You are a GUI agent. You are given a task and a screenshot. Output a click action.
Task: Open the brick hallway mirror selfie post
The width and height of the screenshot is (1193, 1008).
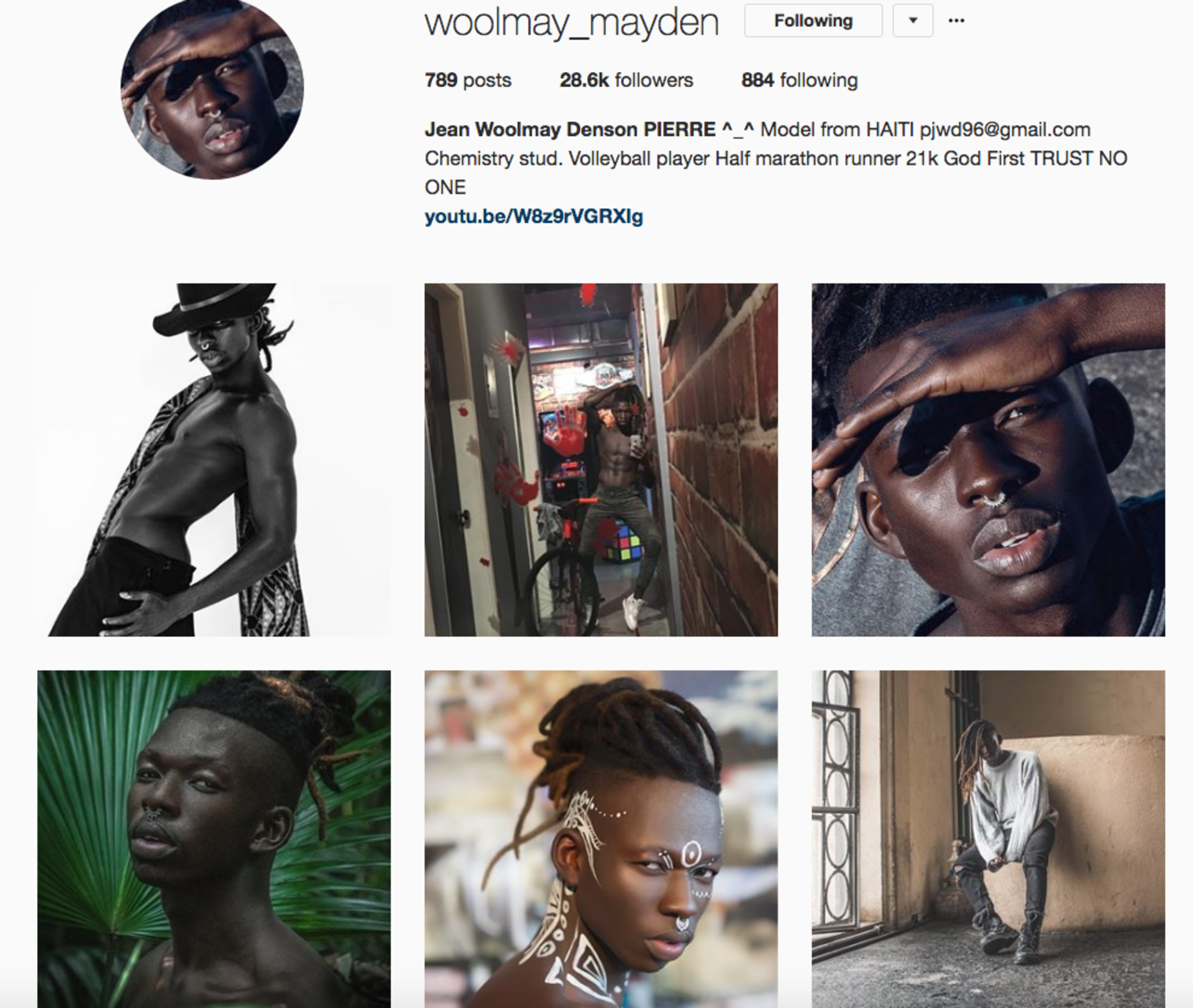[601, 460]
